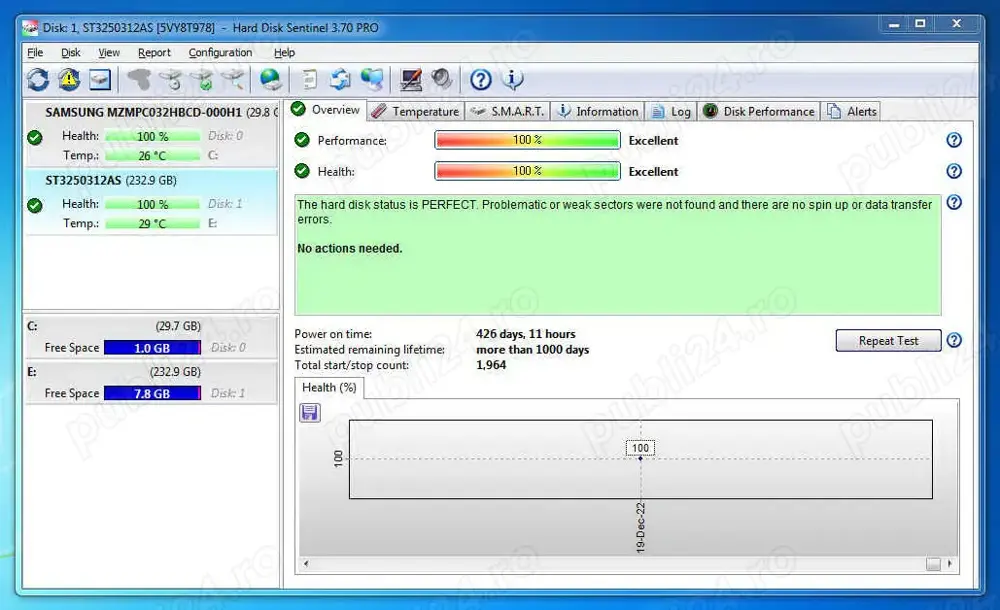Click the Health percentage gradient bar

pyautogui.click(x=527, y=171)
